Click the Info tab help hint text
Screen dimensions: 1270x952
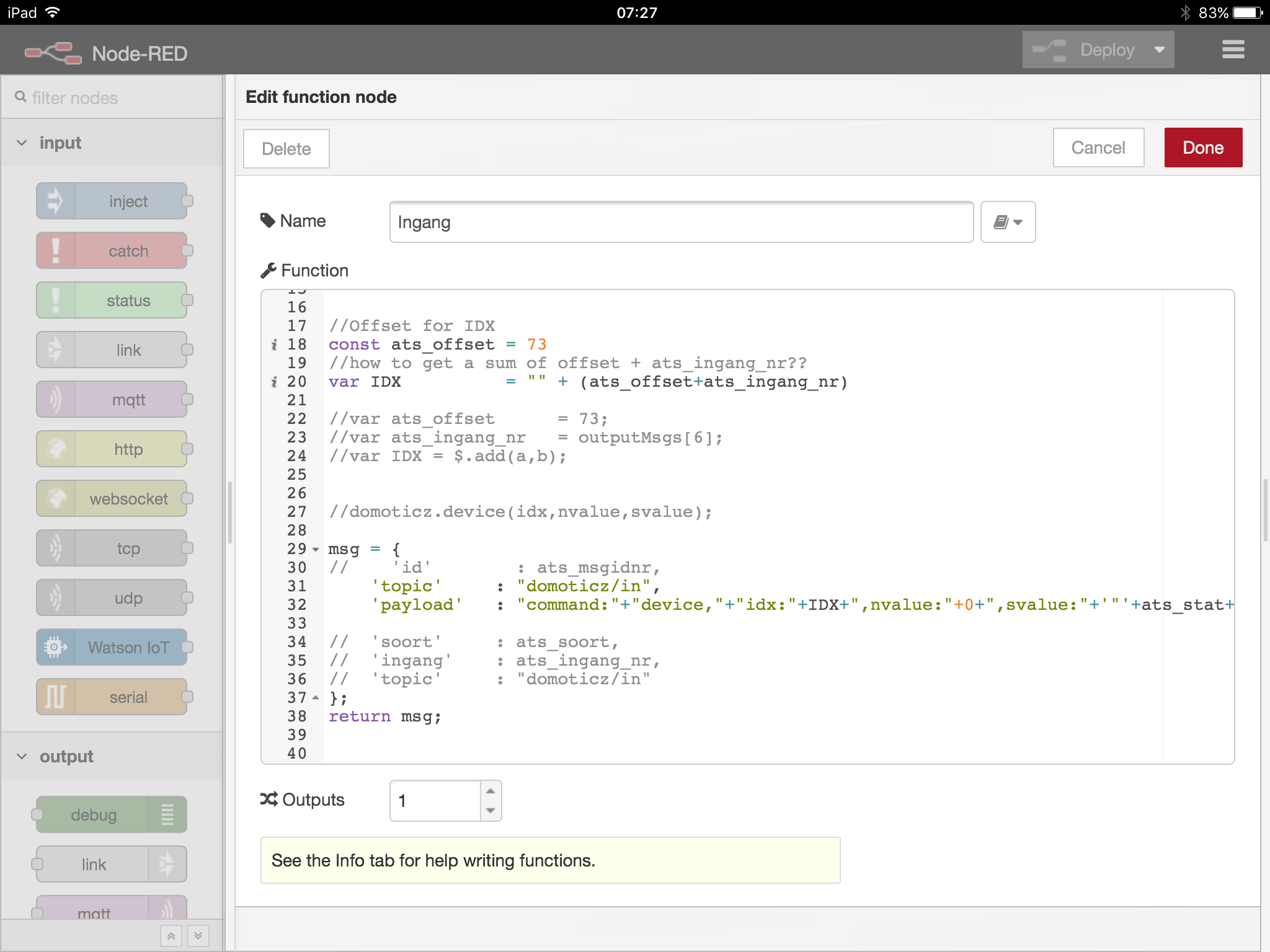pos(433,860)
